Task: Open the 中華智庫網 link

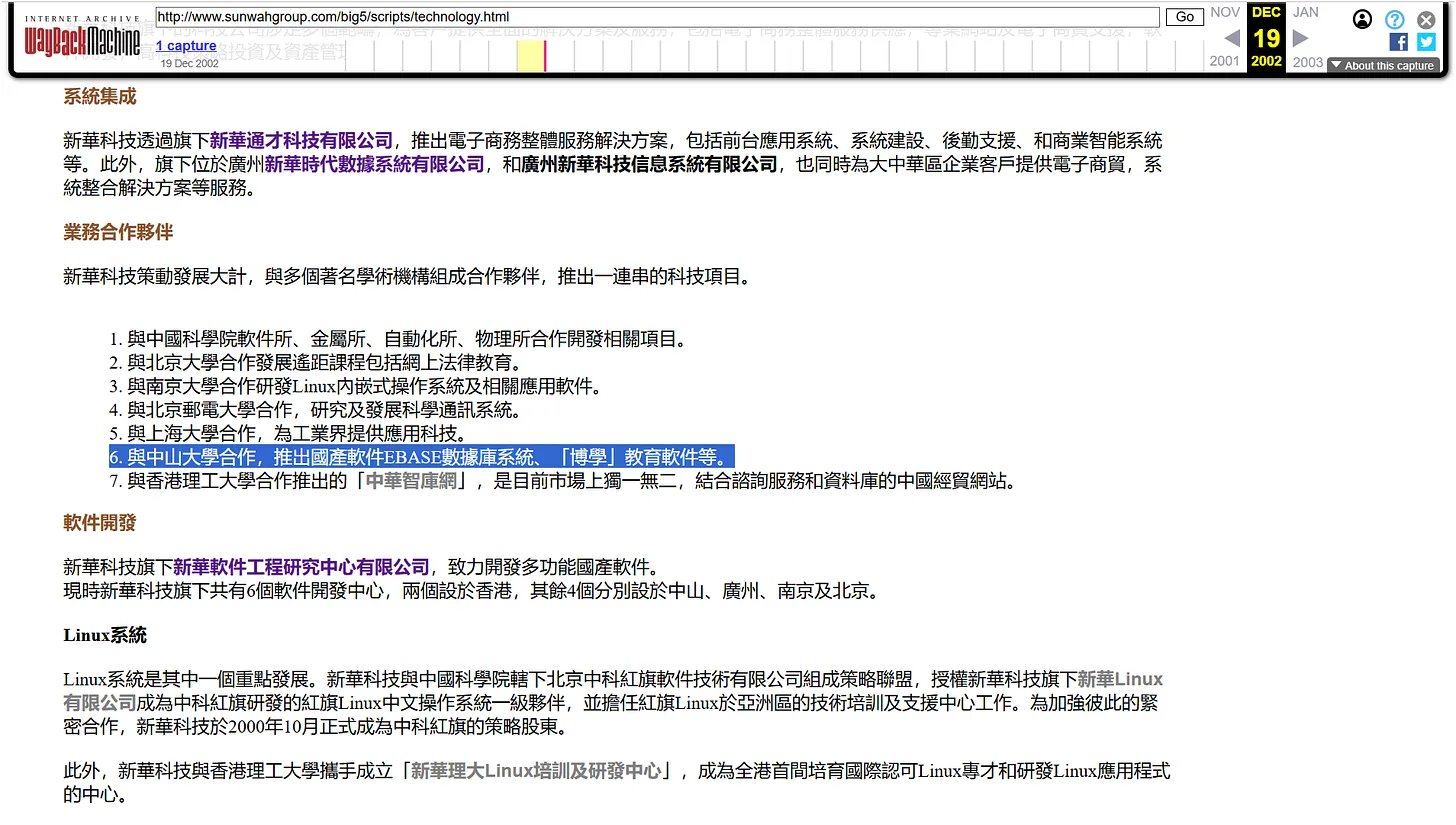Action: click(410, 481)
